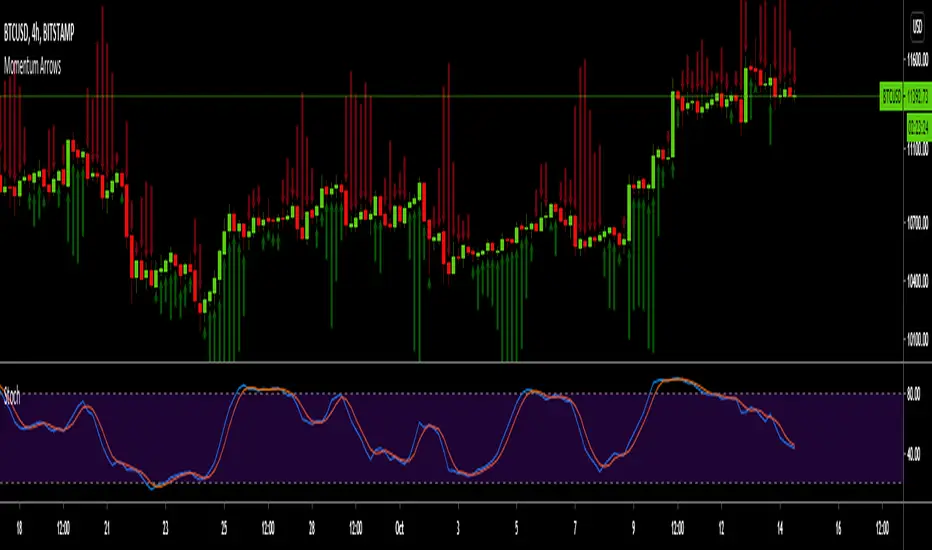Screen dimensions: 932x550
Task: Click the time axis label 12 after 12:00
Action: (x=721, y=528)
